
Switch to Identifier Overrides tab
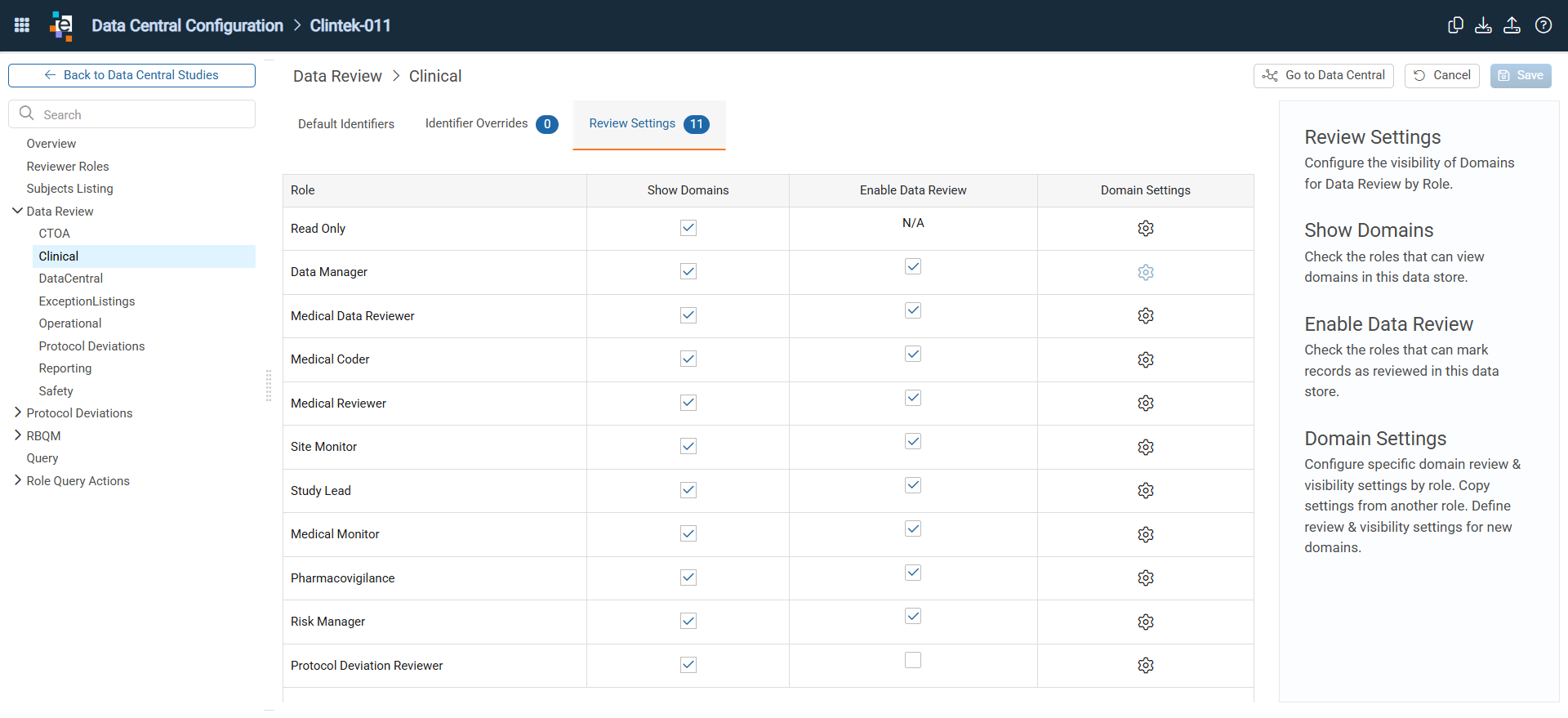point(491,124)
